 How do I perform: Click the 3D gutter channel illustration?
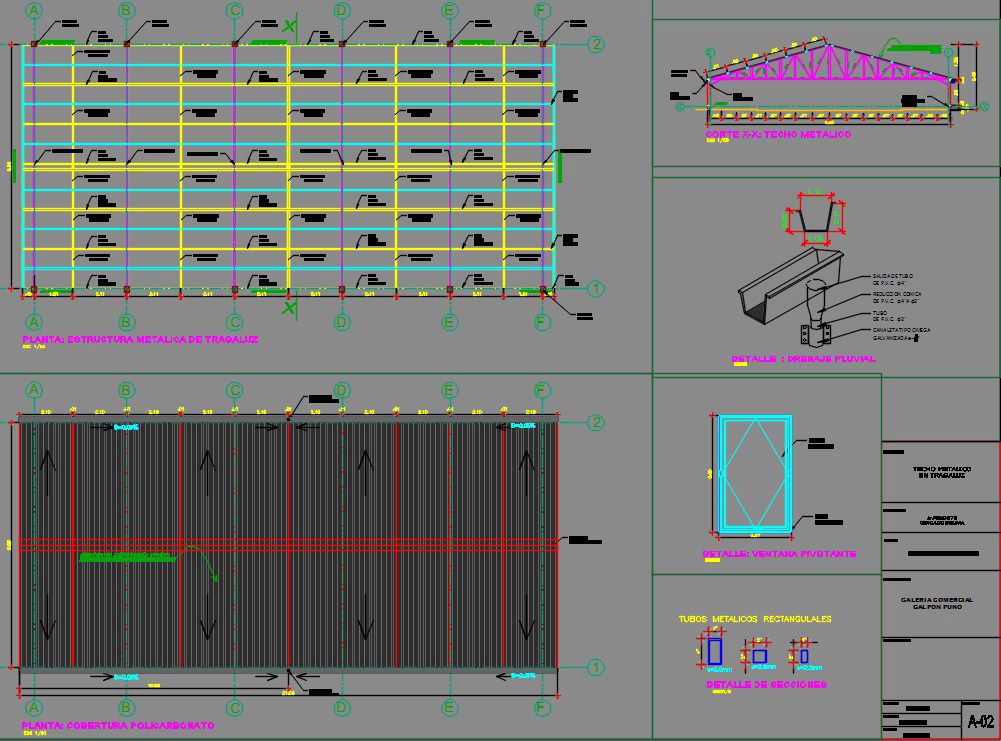pyautogui.click(x=790, y=286)
